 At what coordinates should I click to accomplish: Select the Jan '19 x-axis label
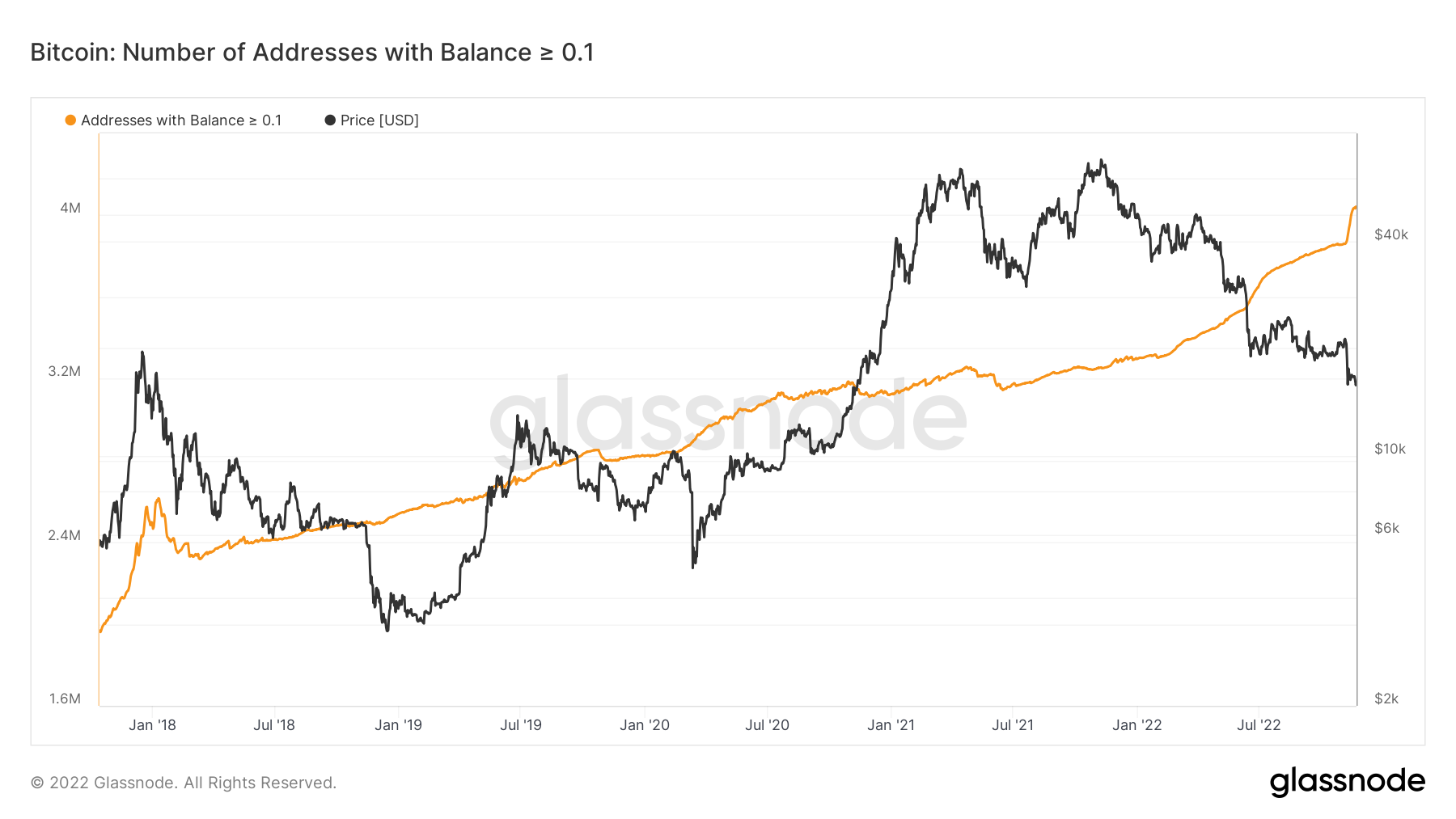click(x=398, y=725)
